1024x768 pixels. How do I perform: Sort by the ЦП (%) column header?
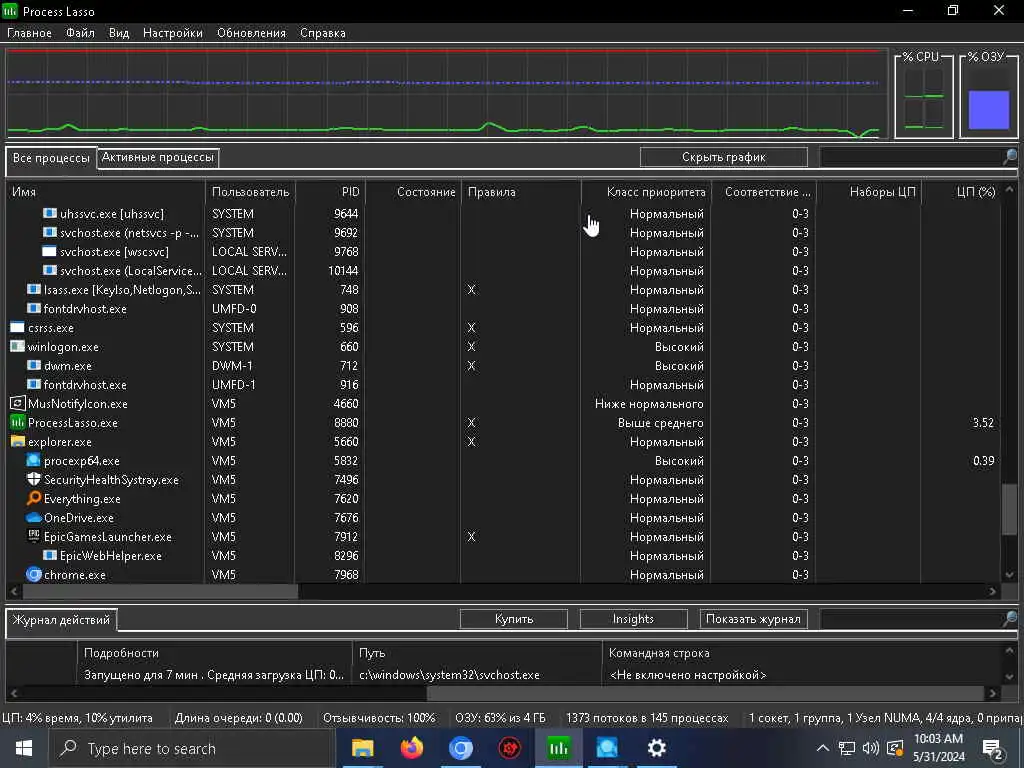coord(961,191)
